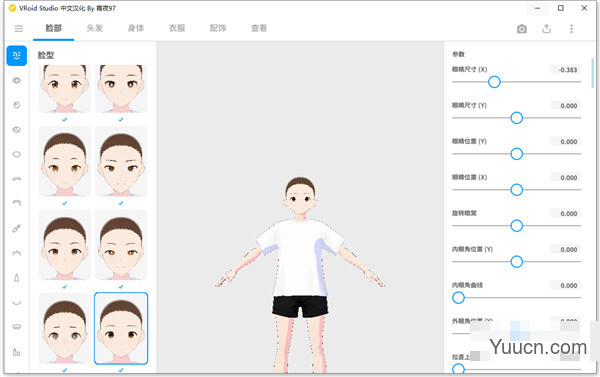Choose the second-row left face preset
Image resolution: width=600 pixels, height=377 pixels.
(65, 161)
